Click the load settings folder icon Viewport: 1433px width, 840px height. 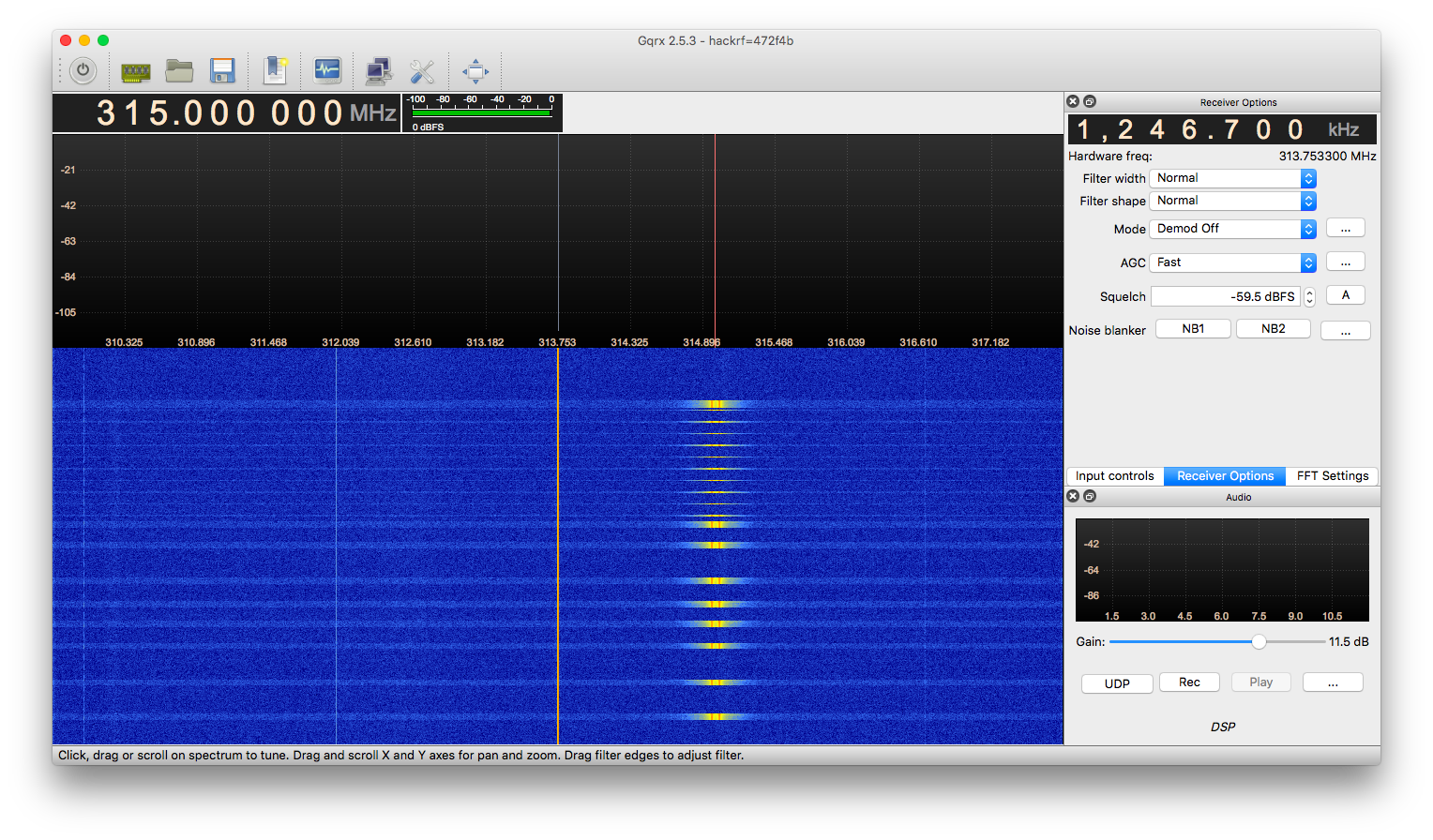(179, 70)
